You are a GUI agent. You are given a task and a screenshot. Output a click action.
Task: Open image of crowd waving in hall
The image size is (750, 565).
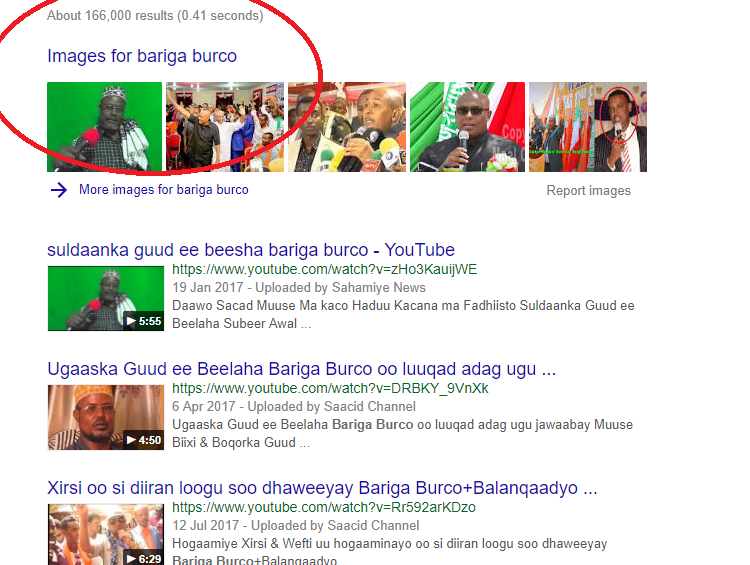[225, 127]
